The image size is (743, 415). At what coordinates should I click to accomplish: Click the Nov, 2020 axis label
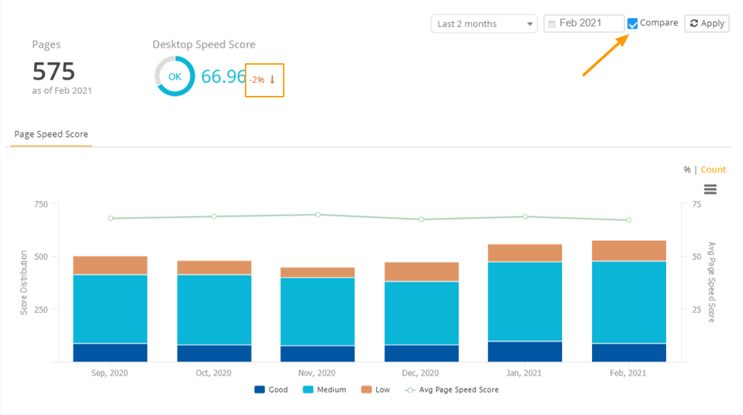click(317, 373)
